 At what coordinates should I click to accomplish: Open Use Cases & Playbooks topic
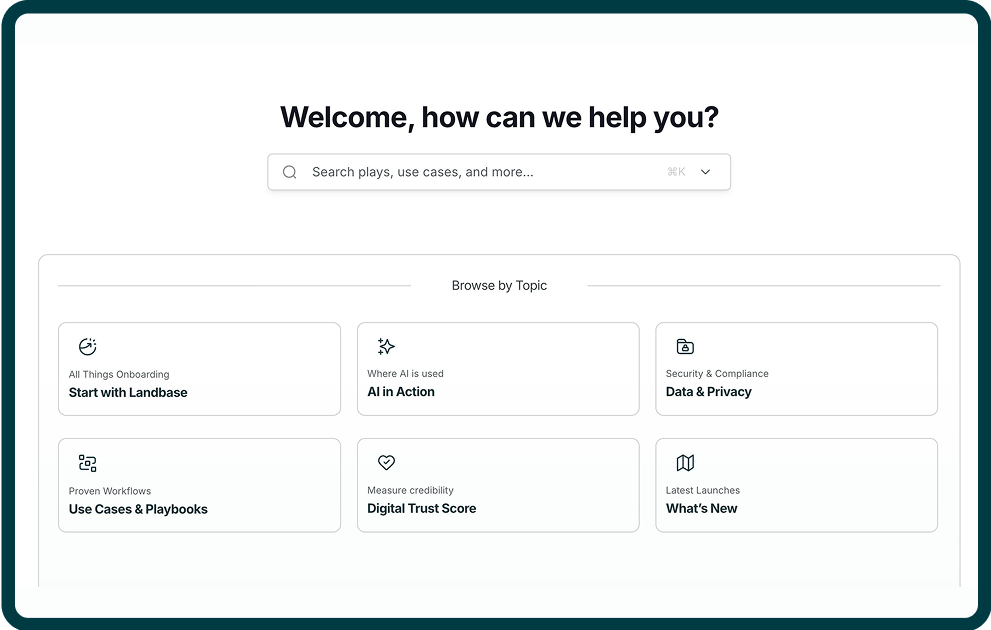tap(199, 485)
